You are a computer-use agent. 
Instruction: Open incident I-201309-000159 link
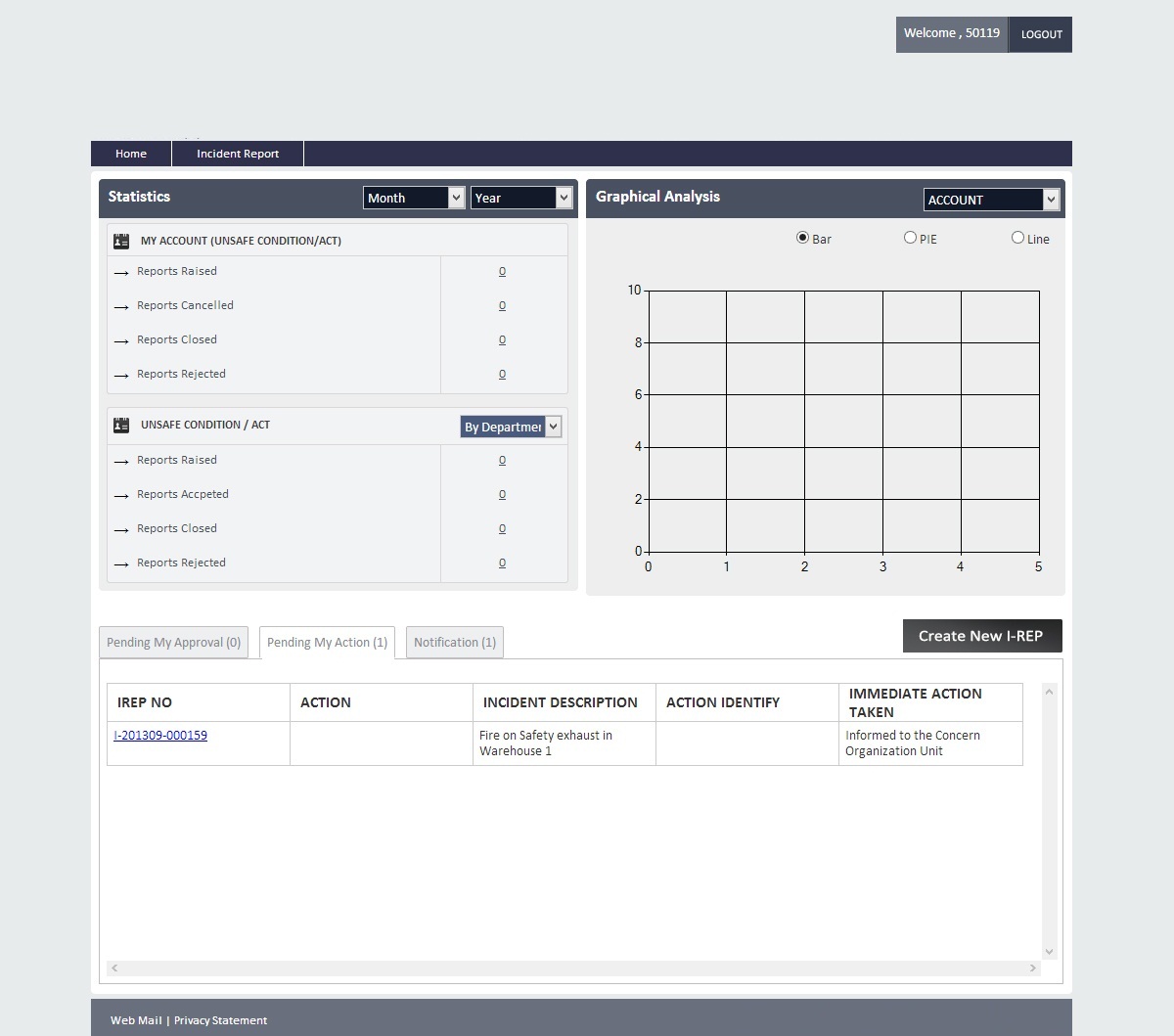(160, 736)
